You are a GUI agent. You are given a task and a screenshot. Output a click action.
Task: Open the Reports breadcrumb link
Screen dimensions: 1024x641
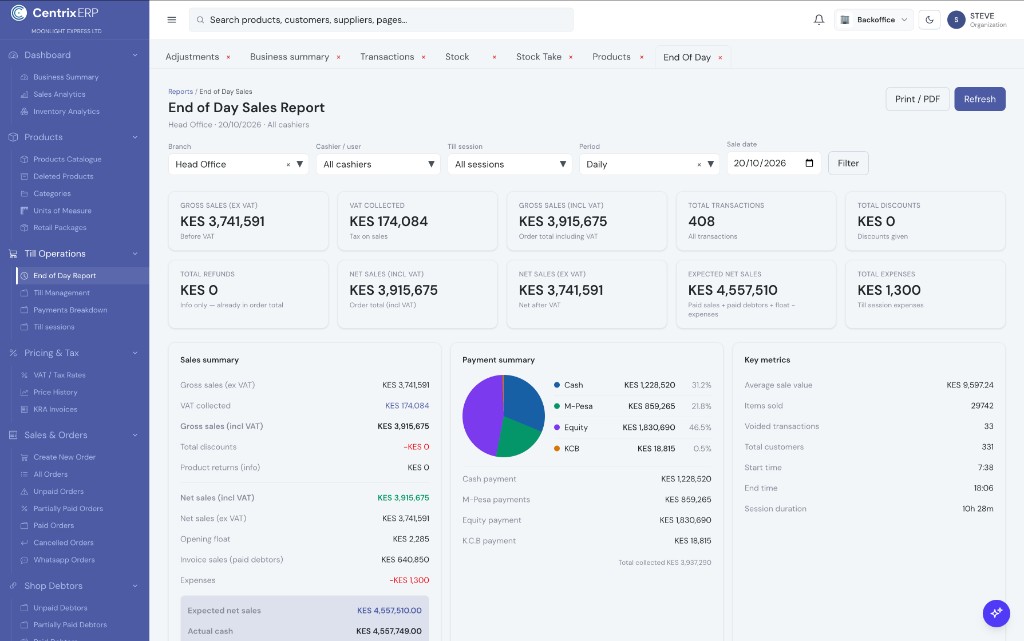click(180, 91)
